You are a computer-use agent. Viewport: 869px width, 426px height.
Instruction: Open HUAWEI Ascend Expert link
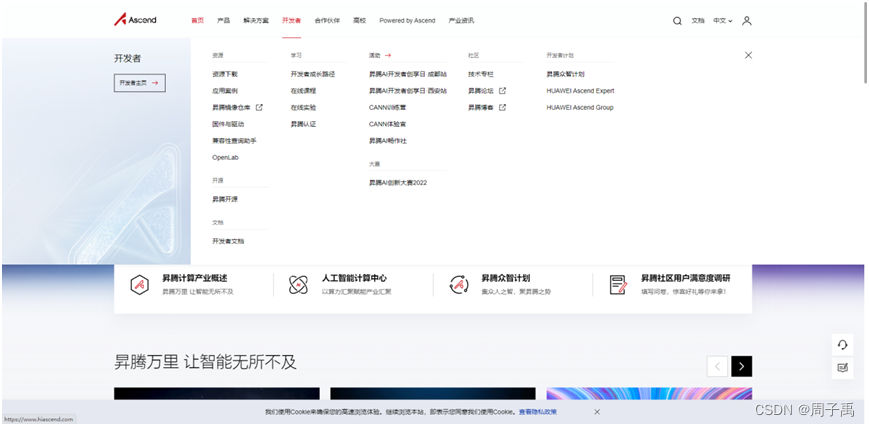click(x=580, y=91)
